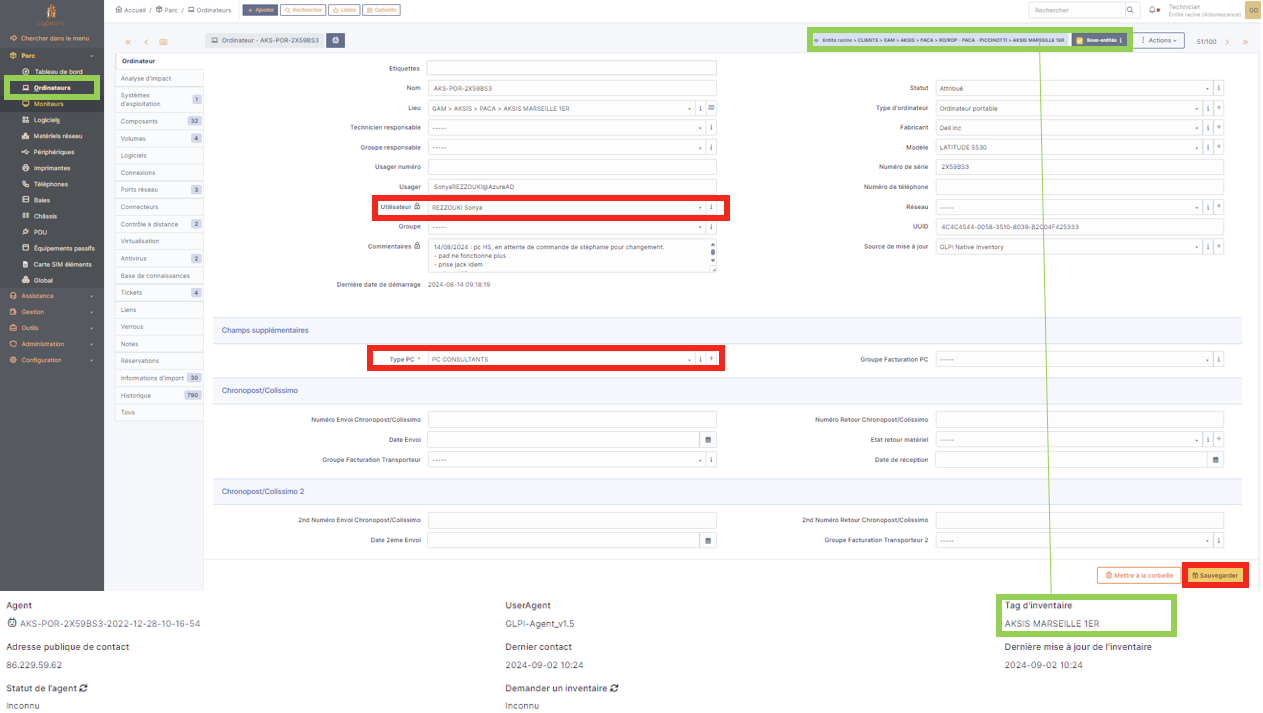Click icon button beside computer title

pos(336,40)
